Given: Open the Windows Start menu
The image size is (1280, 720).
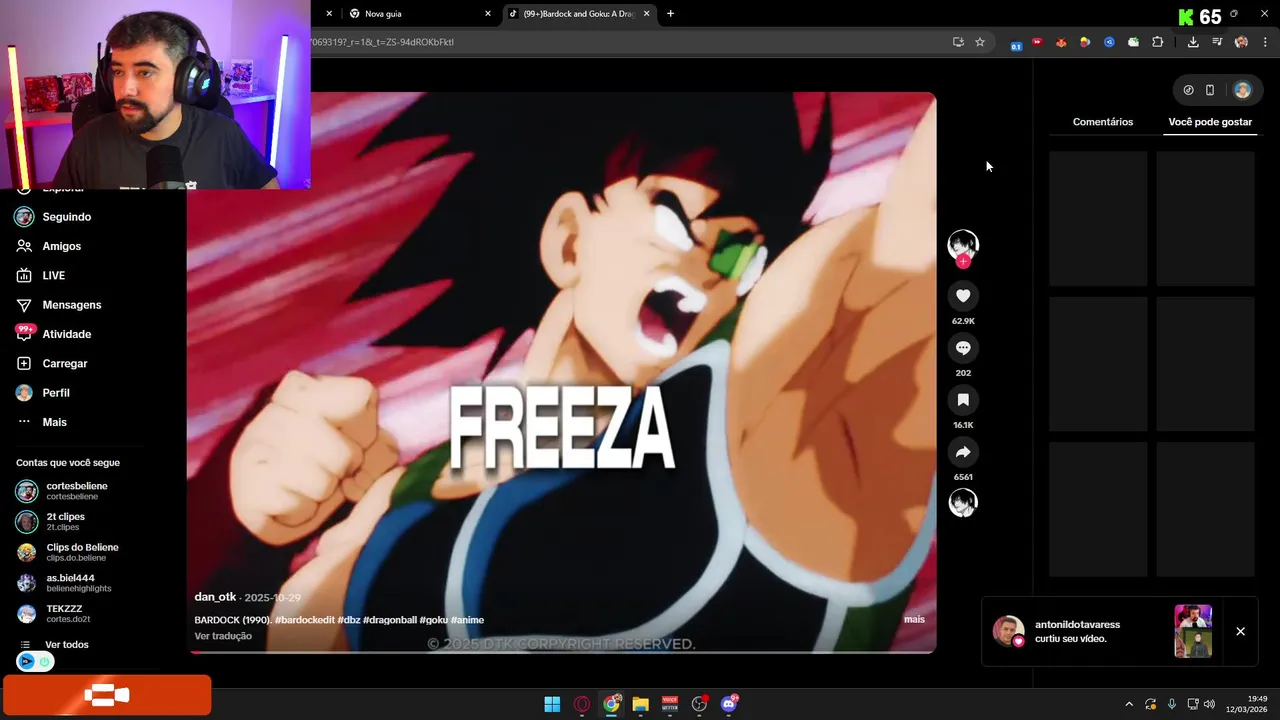Looking at the screenshot, I should [x=552, y=704].
